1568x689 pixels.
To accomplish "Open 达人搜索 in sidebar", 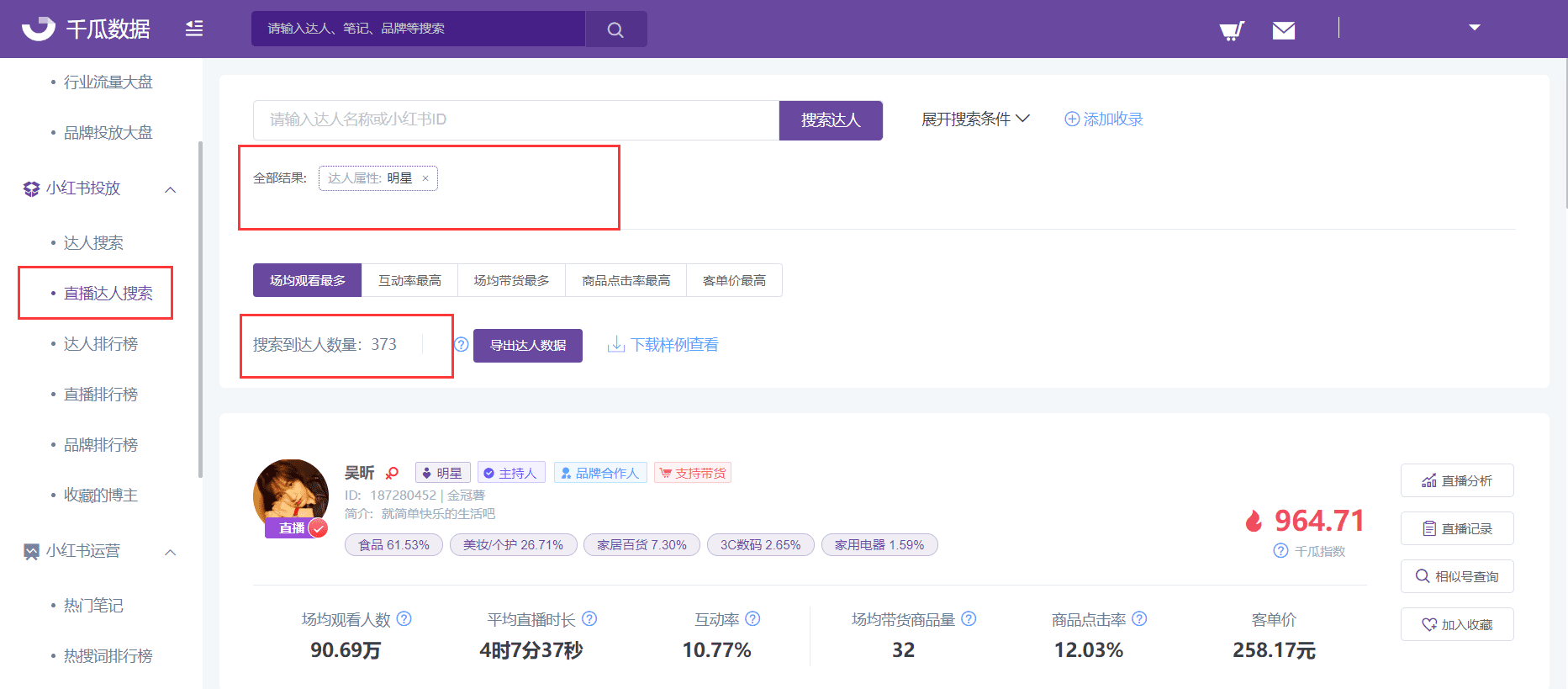I will pos(93,243).
